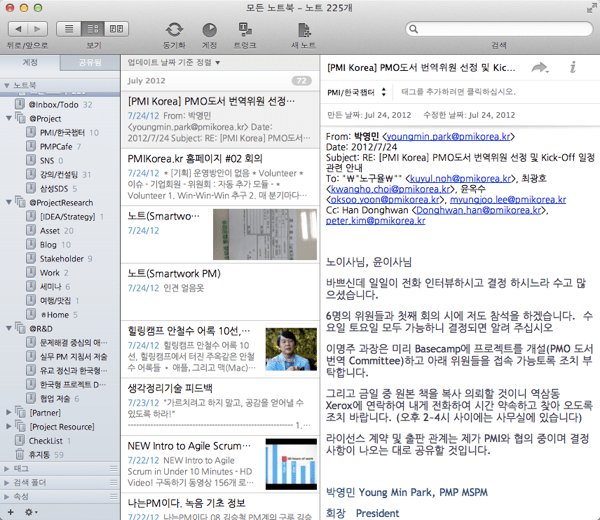
Task: Select the 계정 (Account) sidebar tab
Action: pyautogui.click(x=30, y=62)
